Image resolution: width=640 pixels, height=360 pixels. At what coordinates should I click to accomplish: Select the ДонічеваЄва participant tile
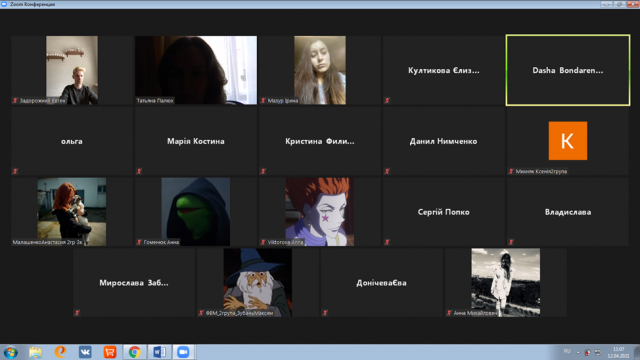(382, 282)
